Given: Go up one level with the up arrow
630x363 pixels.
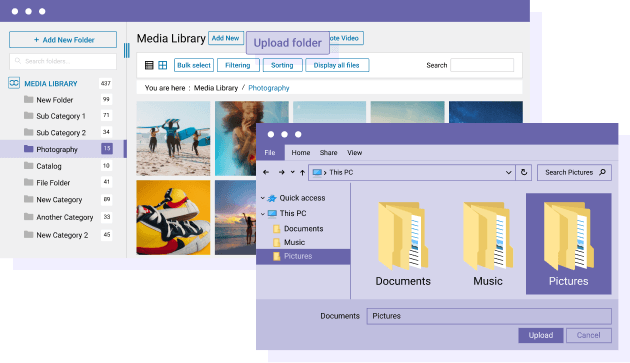Looking at the screenshot, I should click(302, 172).
